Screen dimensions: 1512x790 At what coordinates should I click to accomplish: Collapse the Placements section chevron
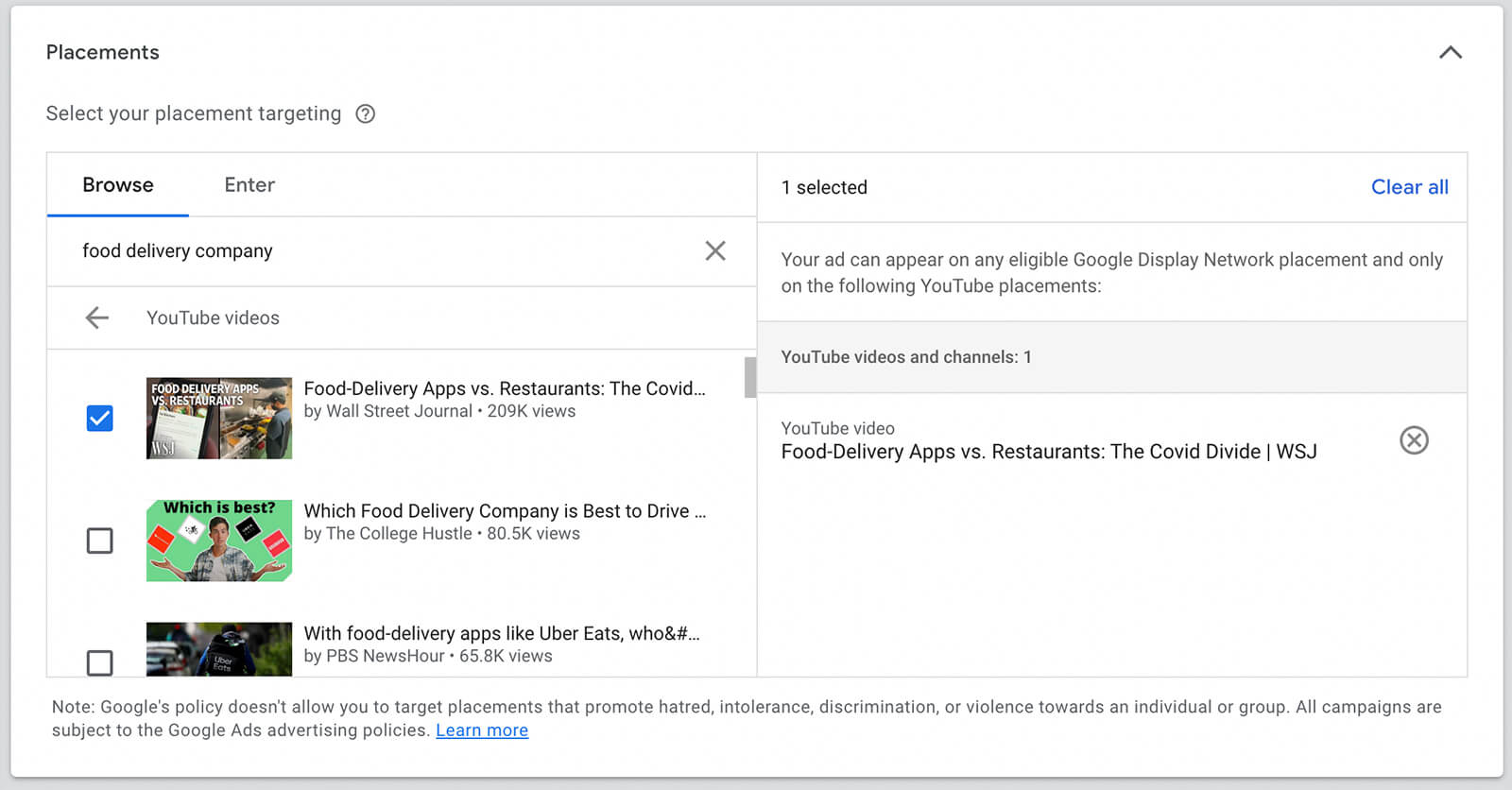coord(1450,53)
